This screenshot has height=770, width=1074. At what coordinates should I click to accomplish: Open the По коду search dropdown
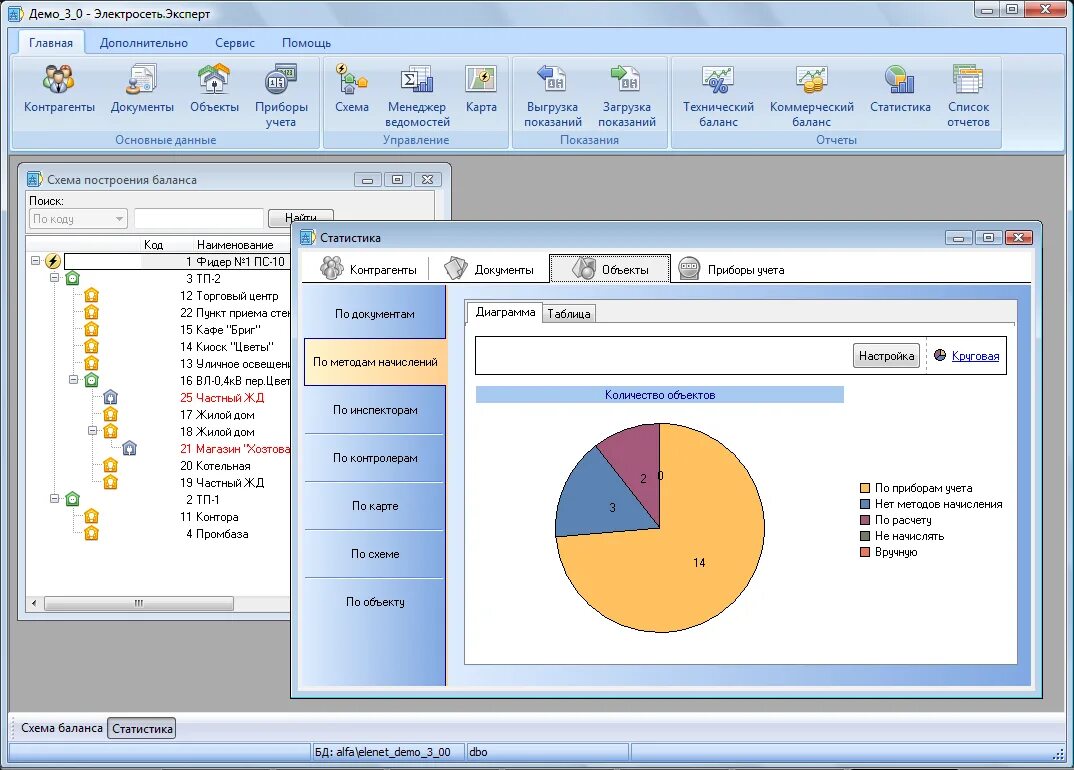[78, 219]
